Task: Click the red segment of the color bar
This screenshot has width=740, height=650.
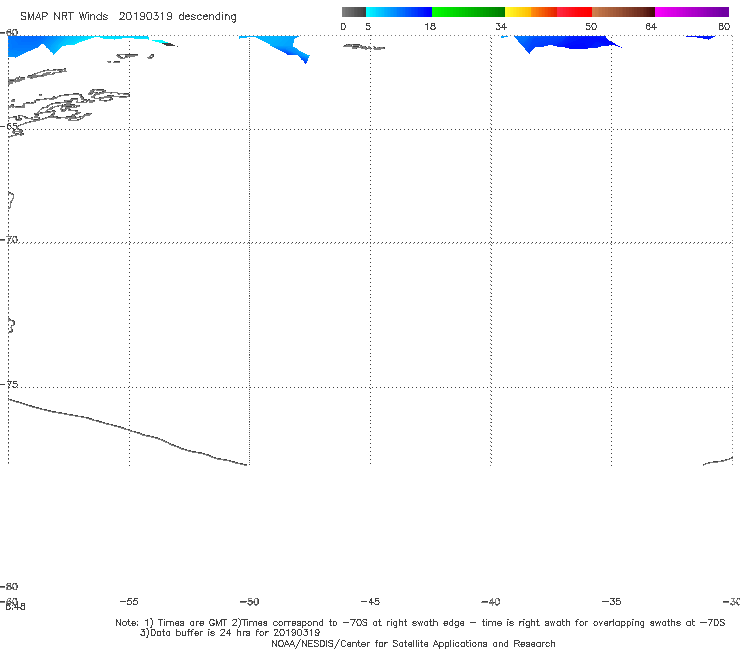Action: point(574,12)
